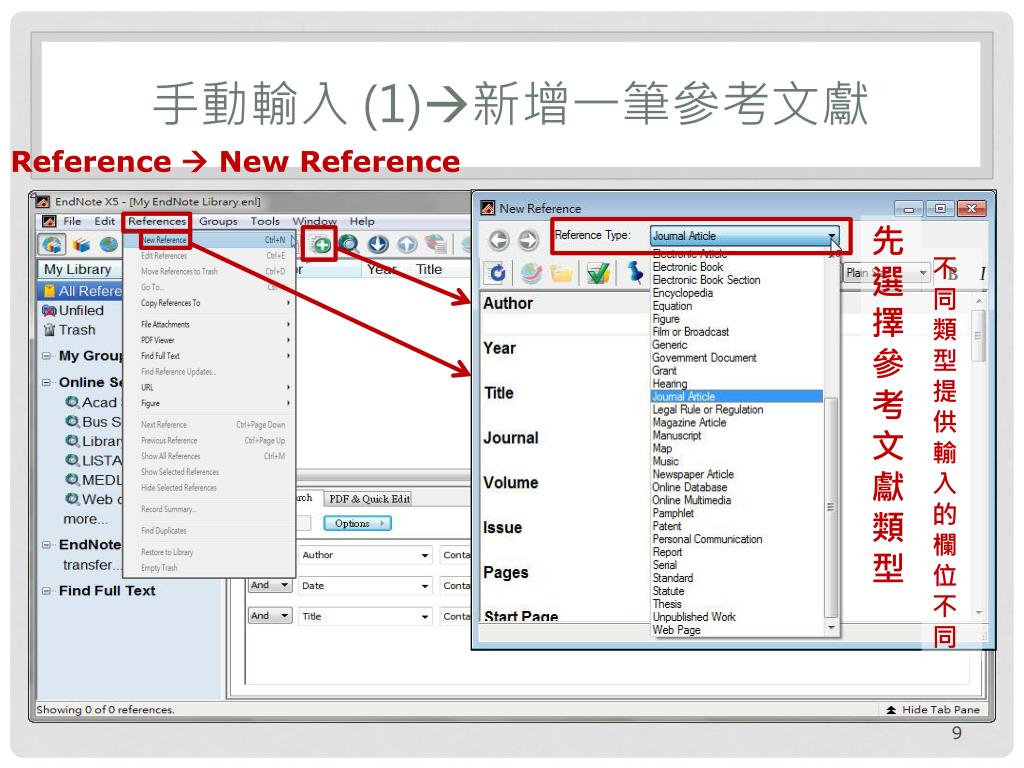This screenshot has height=768, width=1024.
Task: Click the EndNote icon in New Reference title bar
Action: tap(488, 208)
